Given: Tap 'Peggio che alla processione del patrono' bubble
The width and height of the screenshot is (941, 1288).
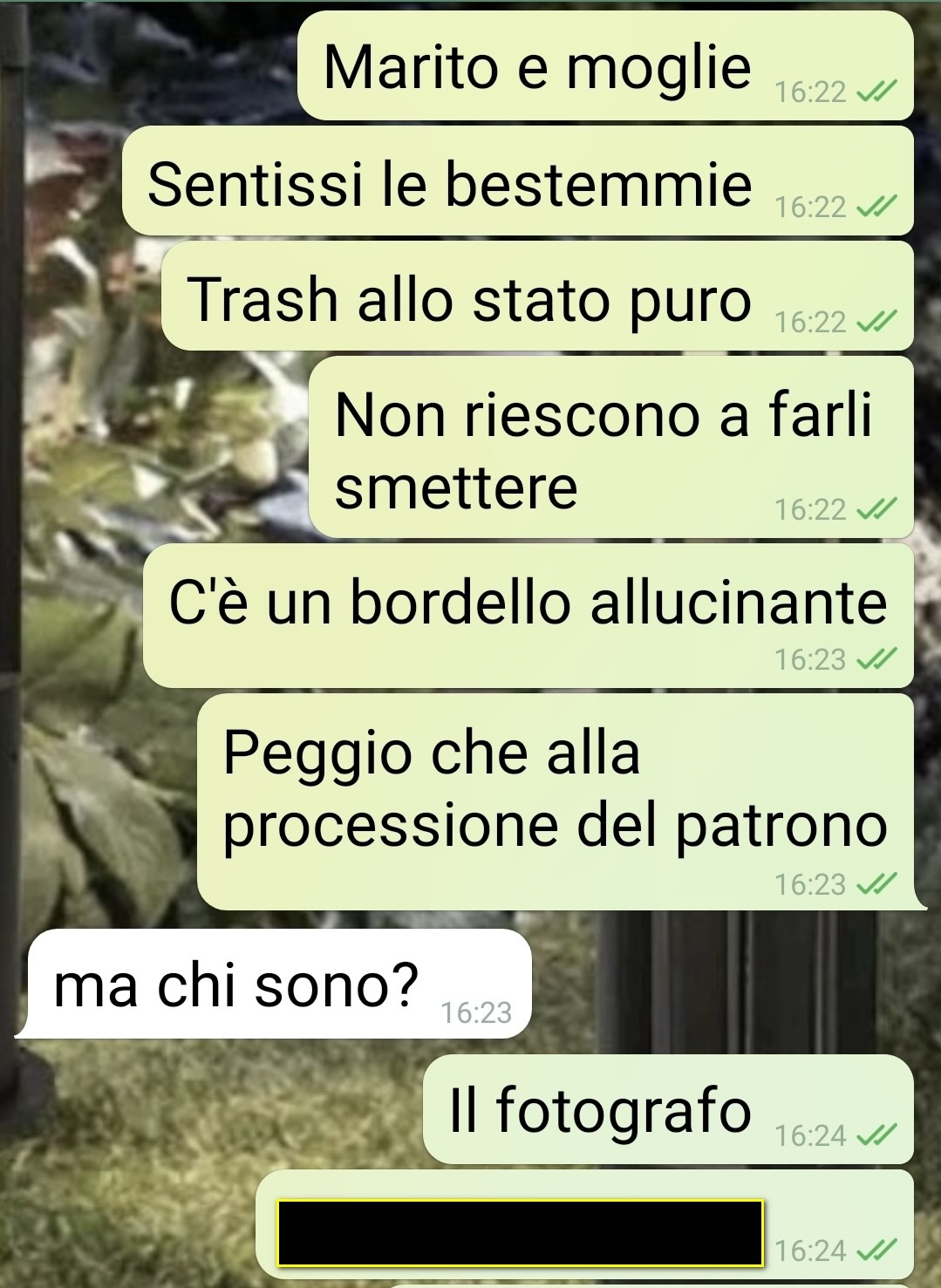Looking at the screenshot, I should coord(556,802).
